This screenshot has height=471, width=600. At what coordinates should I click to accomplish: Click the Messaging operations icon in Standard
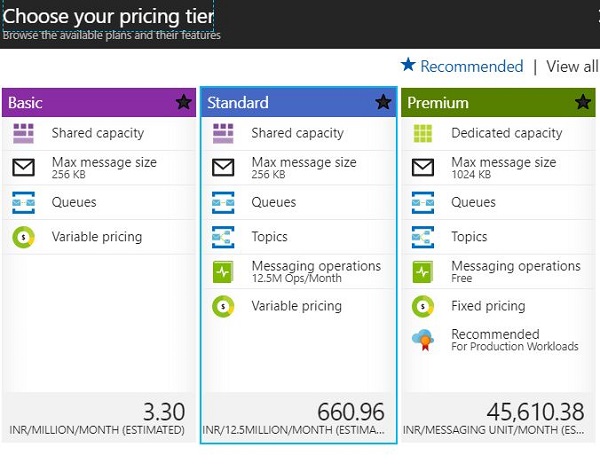pos(223,272)
